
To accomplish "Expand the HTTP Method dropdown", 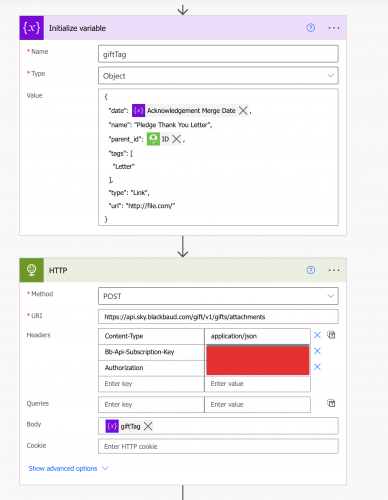I will (x=218, y=296).
